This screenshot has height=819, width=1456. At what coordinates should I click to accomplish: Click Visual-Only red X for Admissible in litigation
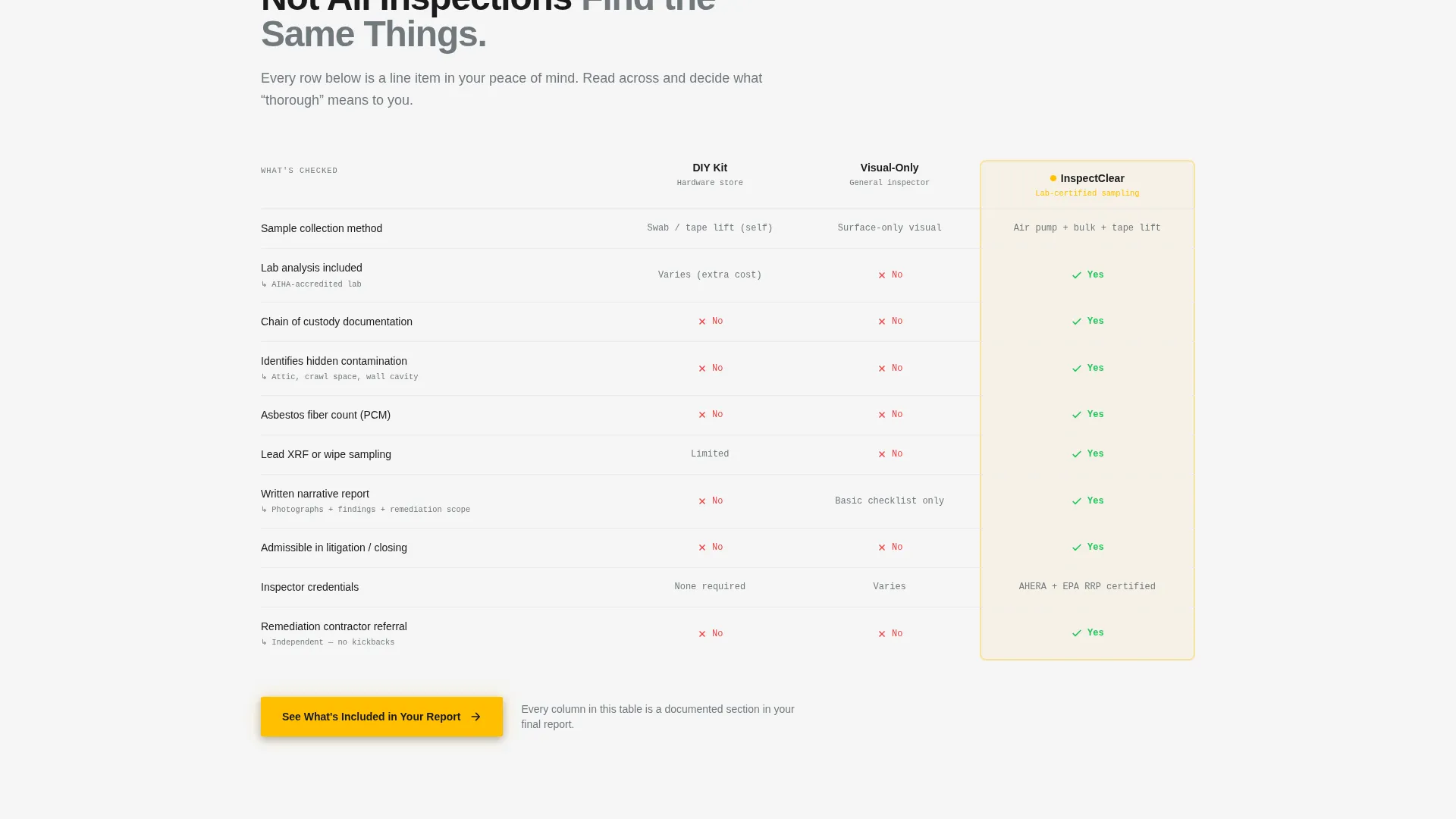pos(882,548)
